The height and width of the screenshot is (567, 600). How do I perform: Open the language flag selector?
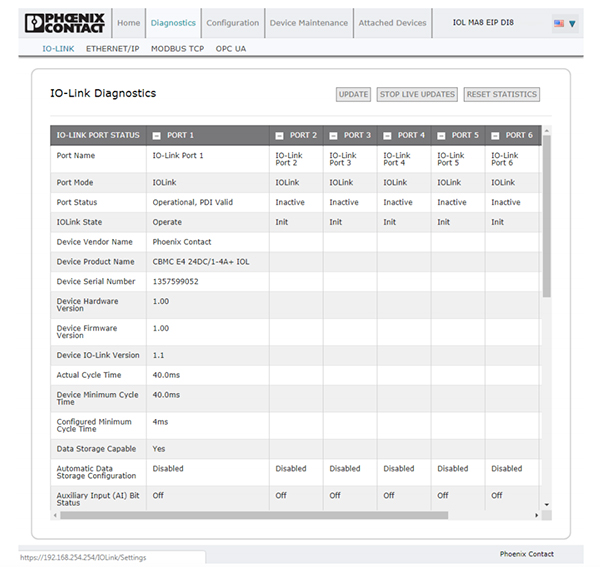(x=564, y=24)
